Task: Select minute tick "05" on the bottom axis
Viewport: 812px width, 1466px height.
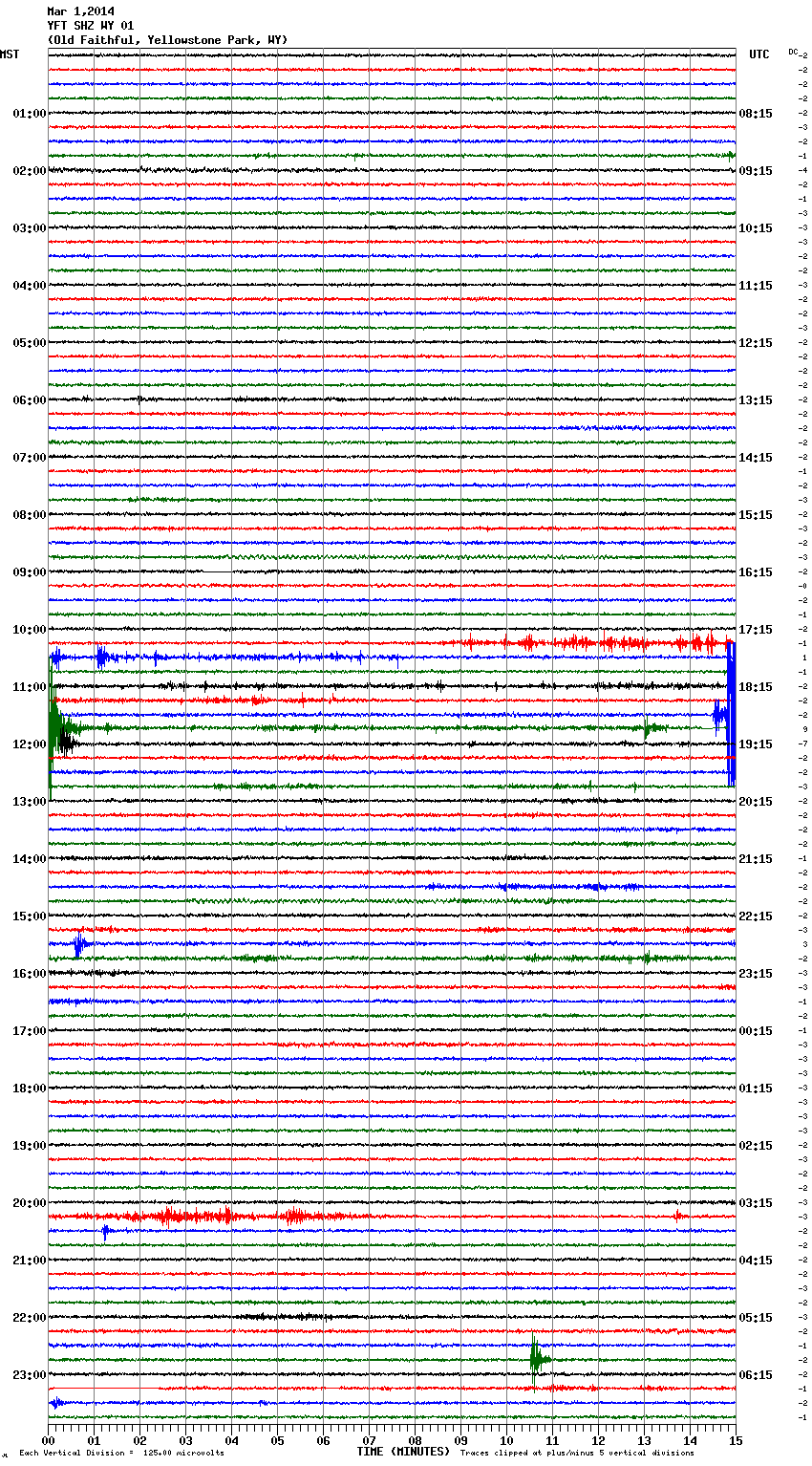Action: pos(277,1440)
